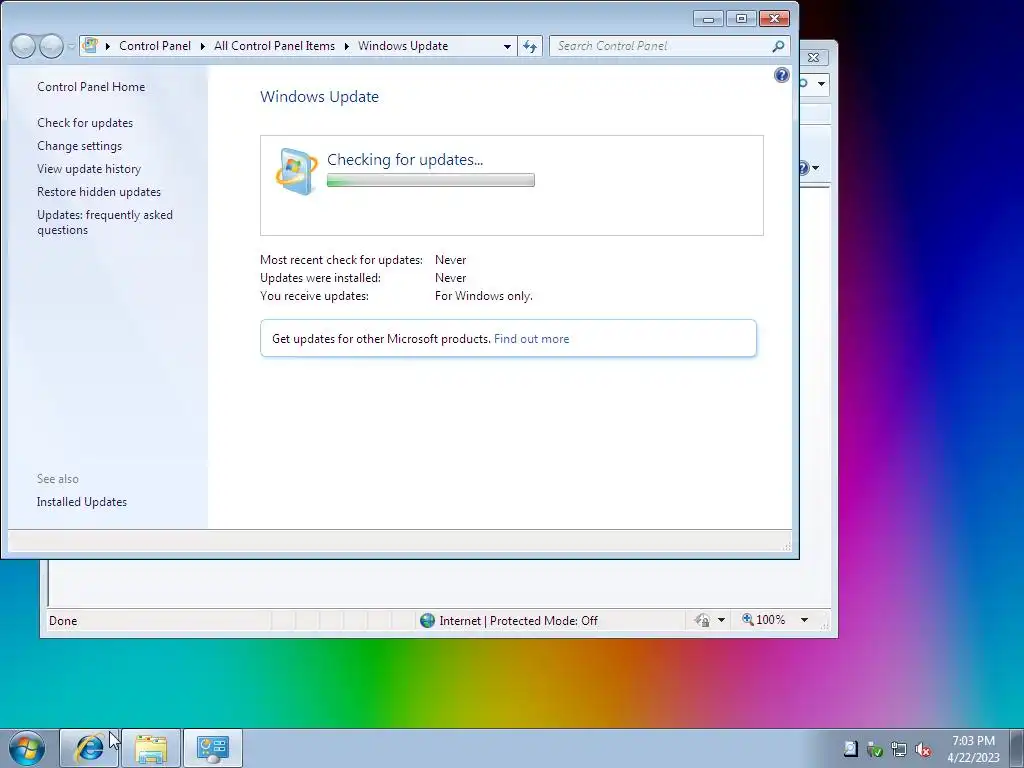
Task: Click the Control Panel taskbar button
Action: [x=213, y=748]
